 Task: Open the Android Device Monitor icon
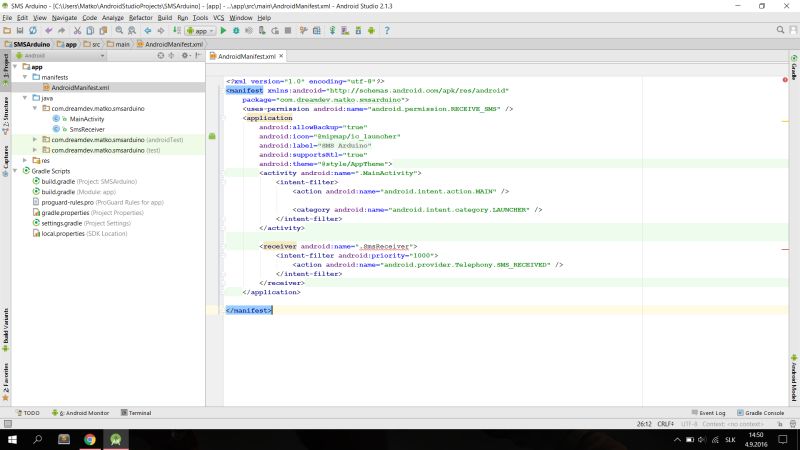(371, 31)
